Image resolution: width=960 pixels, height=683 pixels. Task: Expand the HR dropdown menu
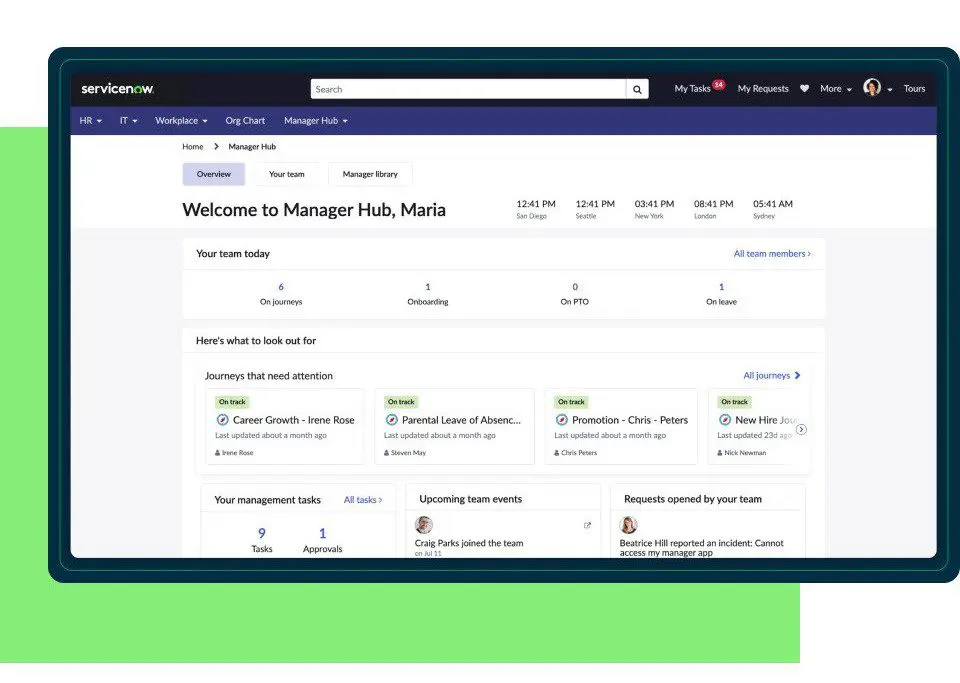coord(91,121)
